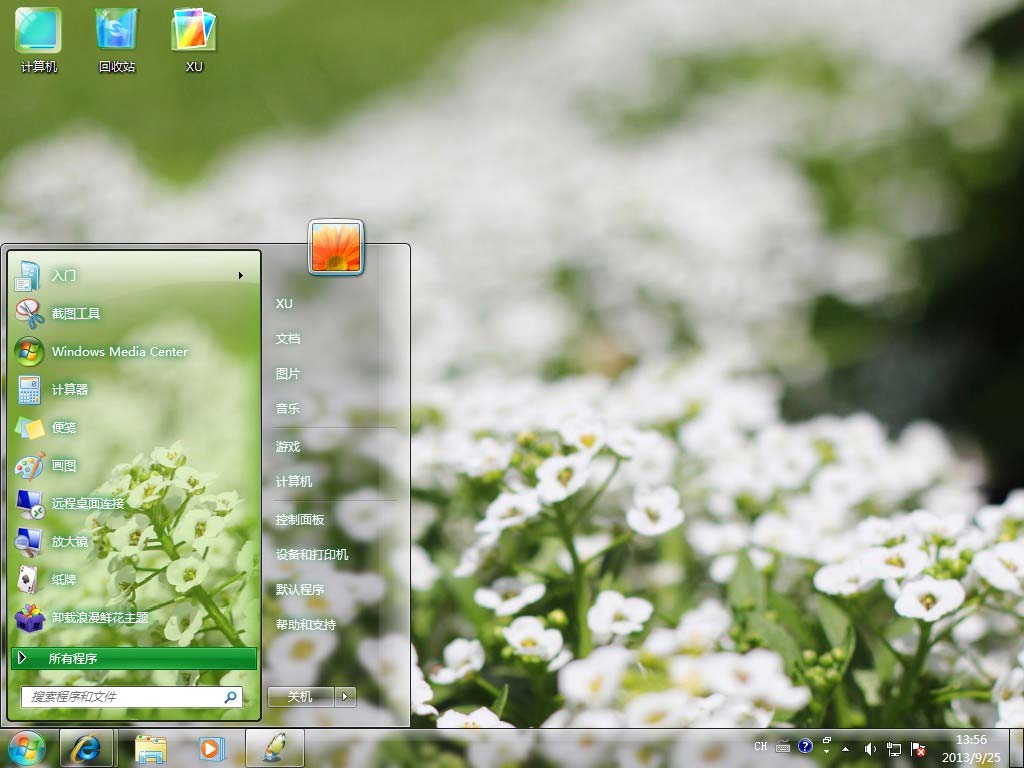Expand 所有程序 all programs list
1024x768 pixels.
pos(134,658)
